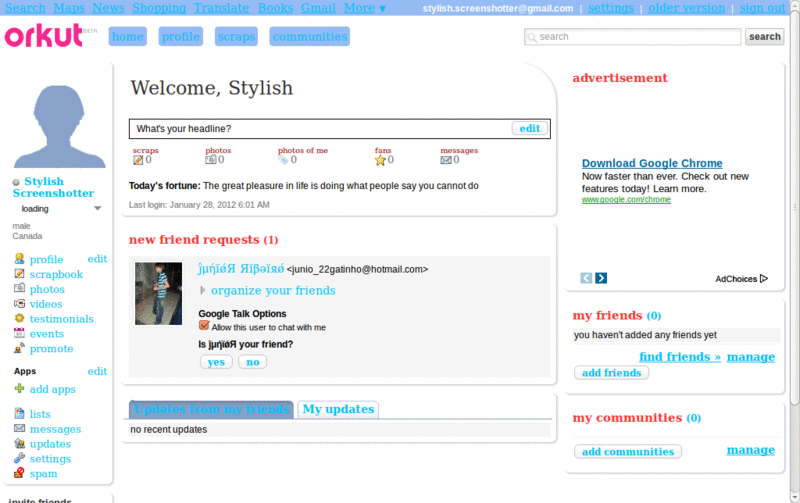
Task: Open the Download Google Chrome ad link
Action: pyautogui.click(x=652, y=163)
